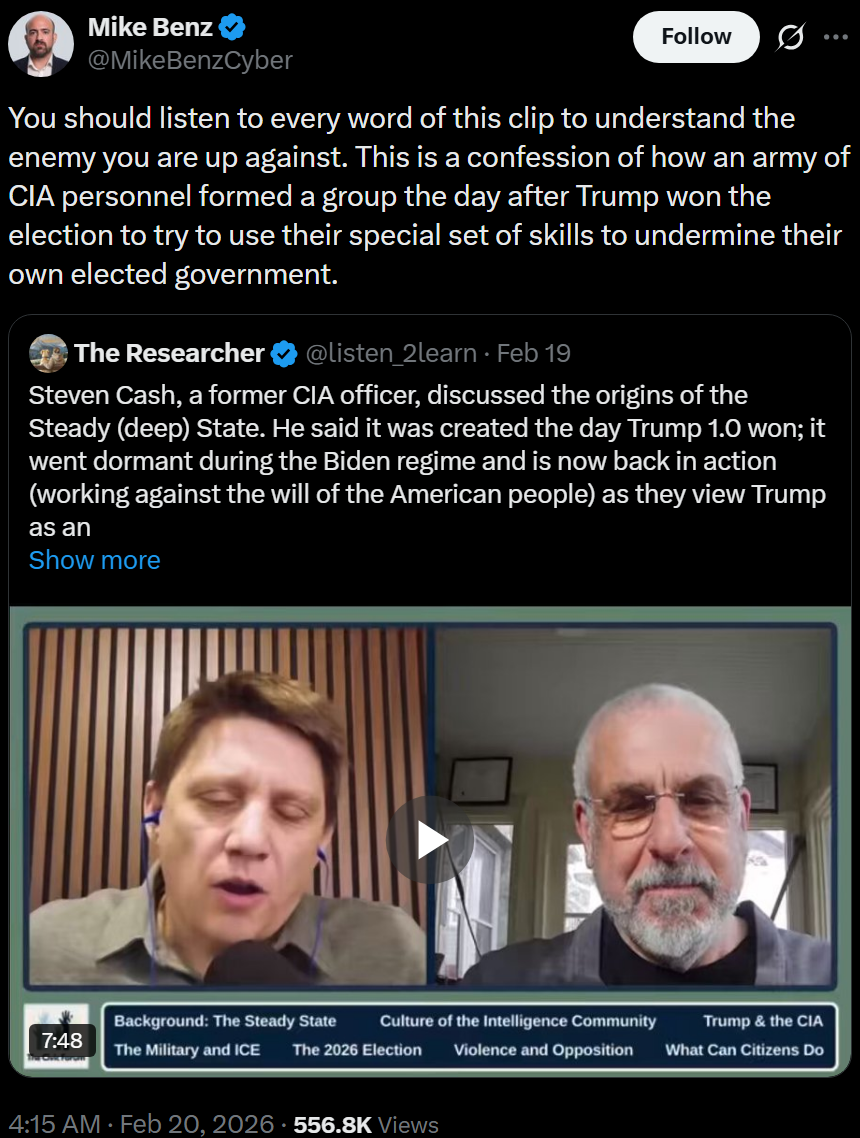Click the Follow button

(x=696, y=37)
